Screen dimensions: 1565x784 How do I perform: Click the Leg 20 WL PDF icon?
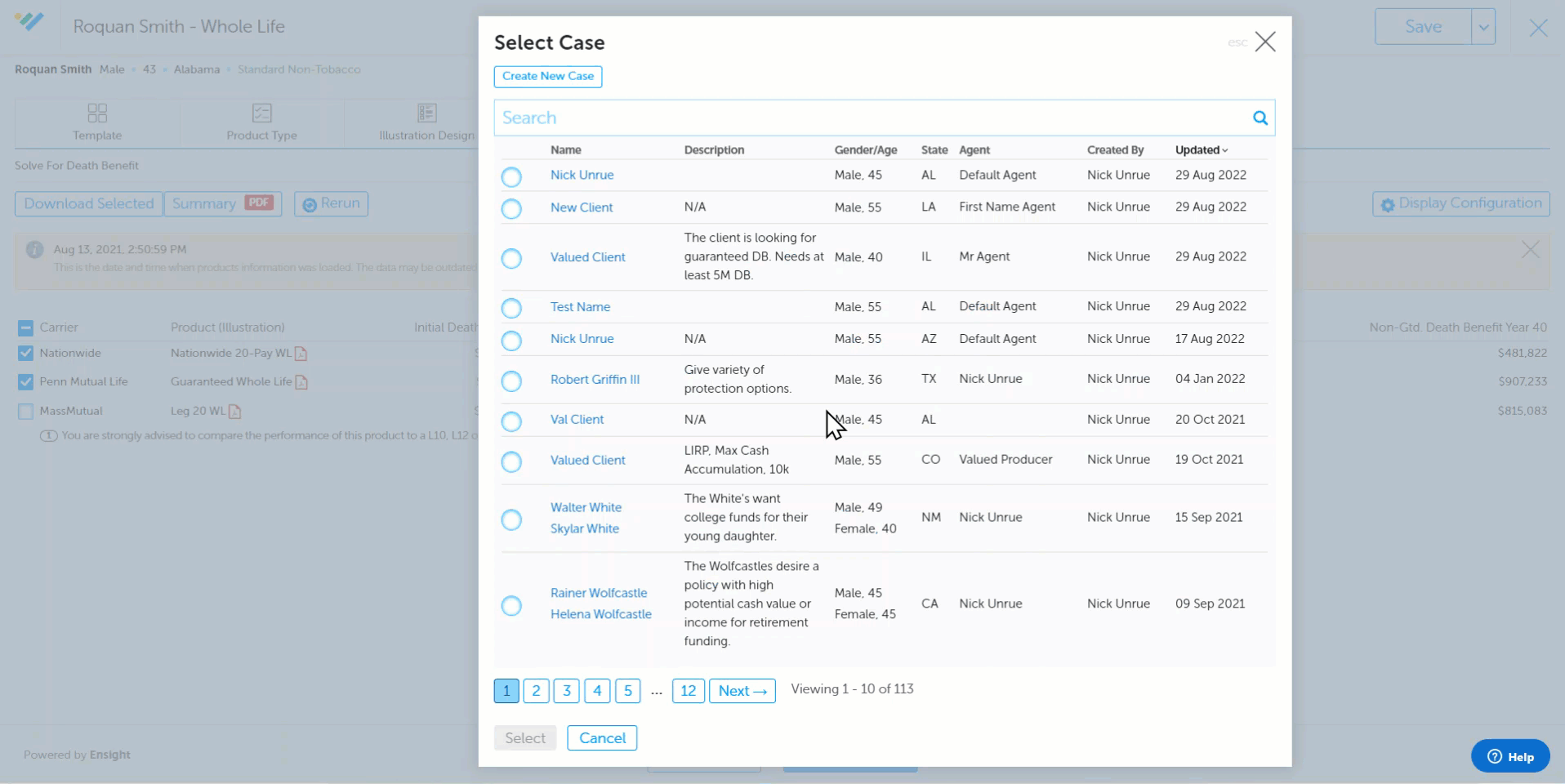[235, 412]
